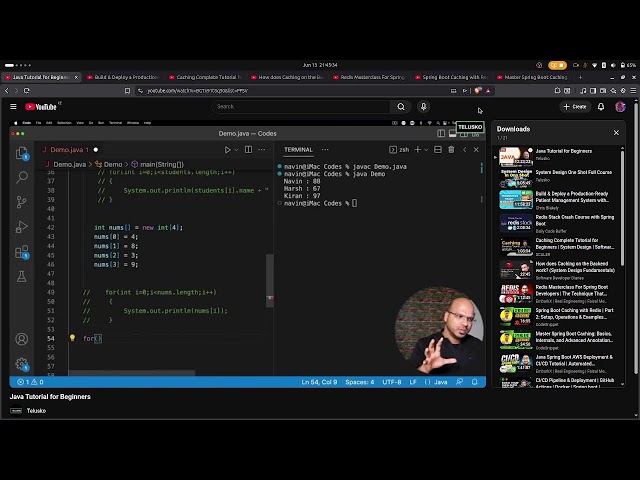Open terminal panel more views ellipsis

[325, 150]
